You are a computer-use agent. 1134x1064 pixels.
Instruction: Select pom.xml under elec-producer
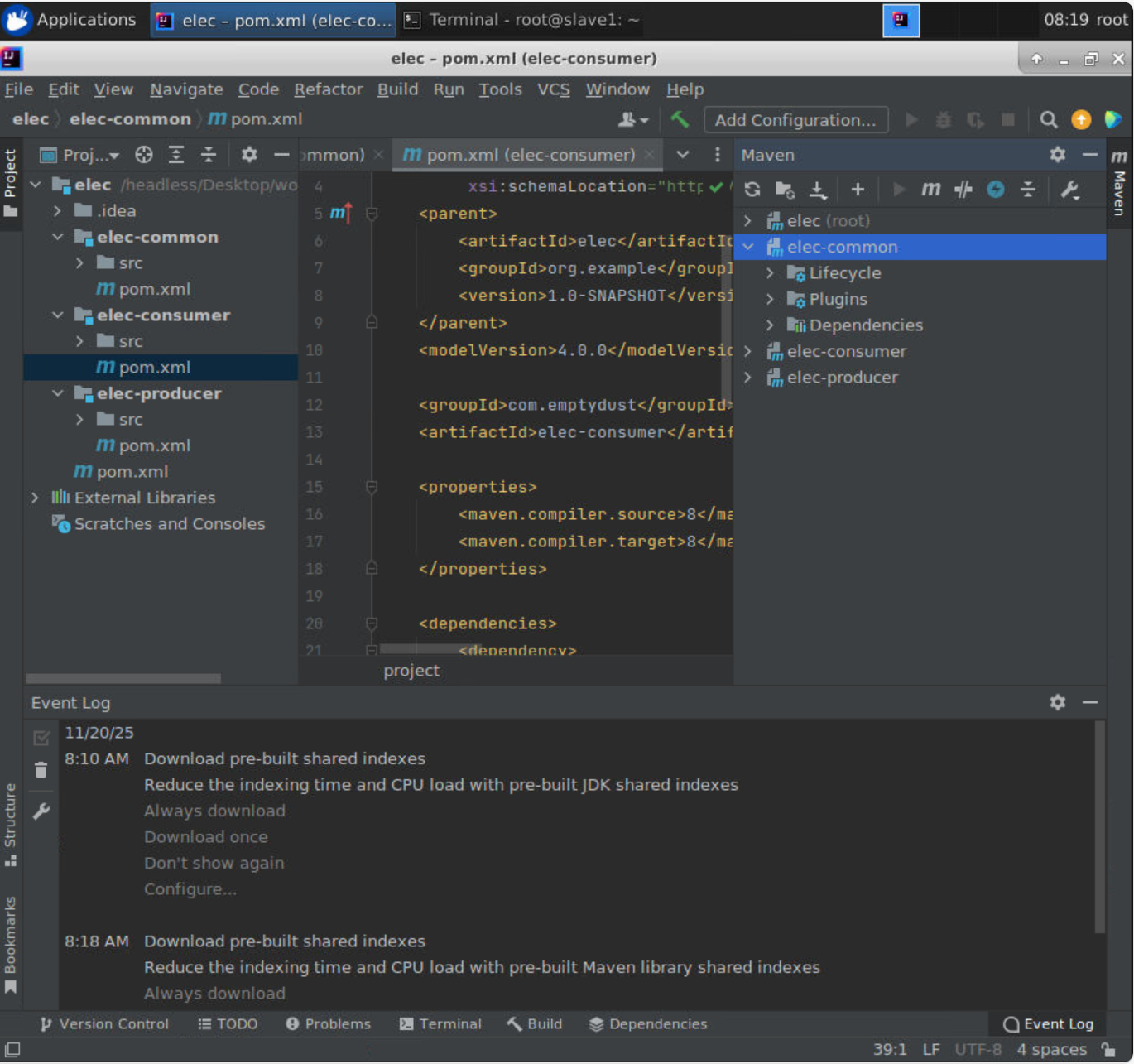pos(154,445)
